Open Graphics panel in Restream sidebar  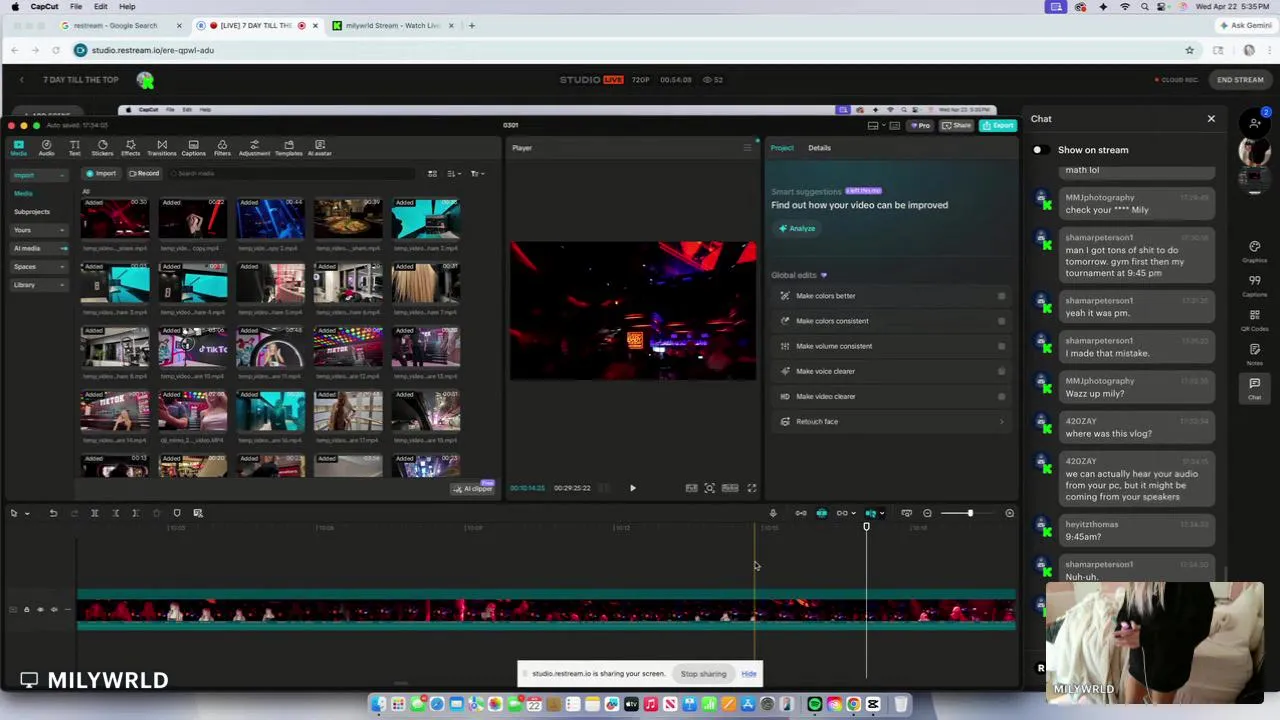click(x=1254, y=250)
